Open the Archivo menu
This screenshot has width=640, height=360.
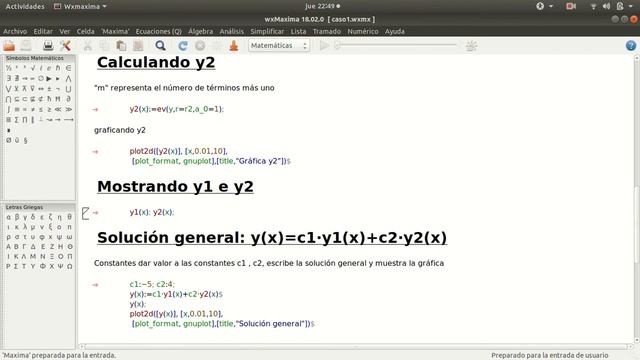15,31
